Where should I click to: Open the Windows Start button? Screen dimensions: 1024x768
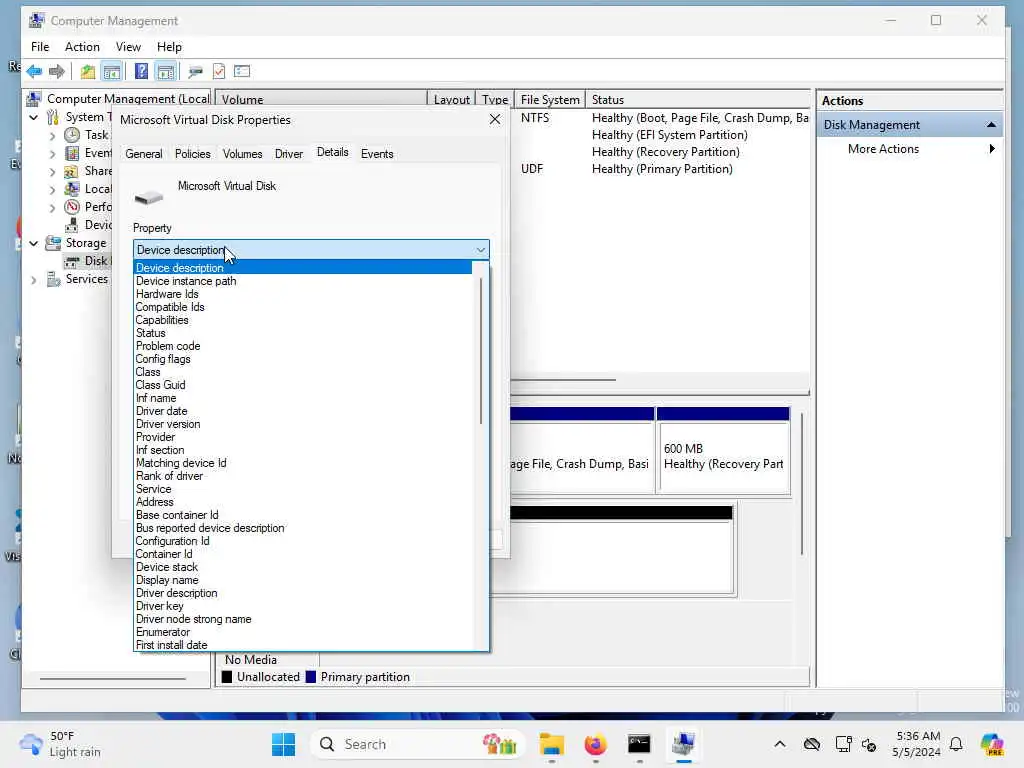[x=283, y=744]
